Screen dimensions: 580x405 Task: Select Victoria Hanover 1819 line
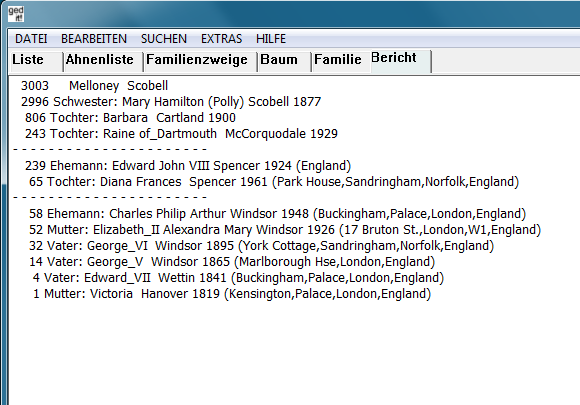click(x=232, y=294)
